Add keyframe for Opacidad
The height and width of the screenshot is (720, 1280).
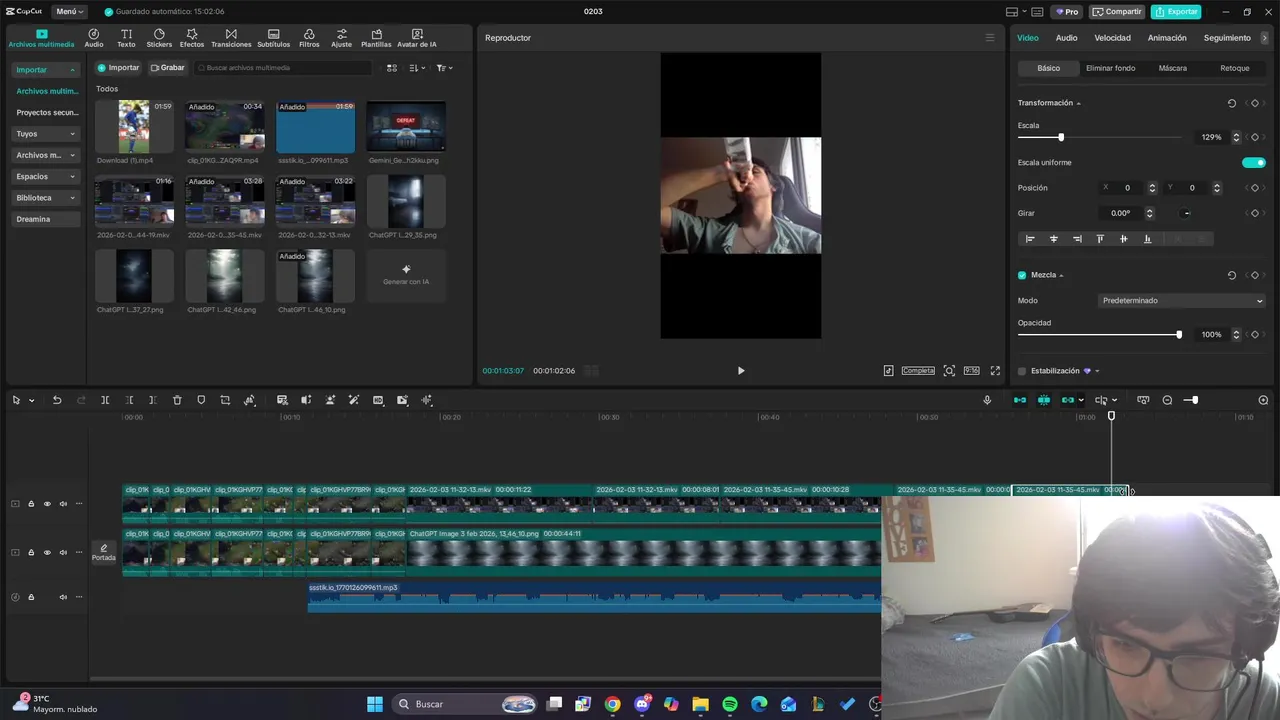[1255, 334]
